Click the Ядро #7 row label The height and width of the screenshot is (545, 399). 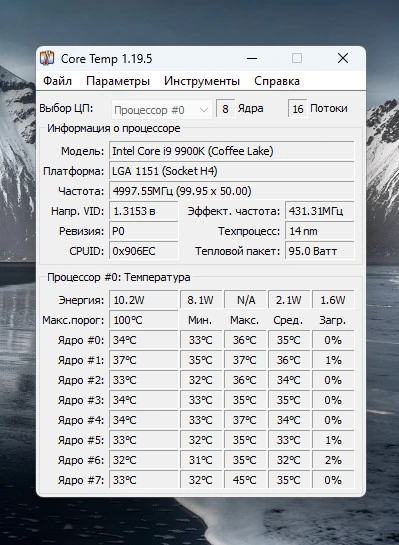pyautogui.click(x=81, y=480)
